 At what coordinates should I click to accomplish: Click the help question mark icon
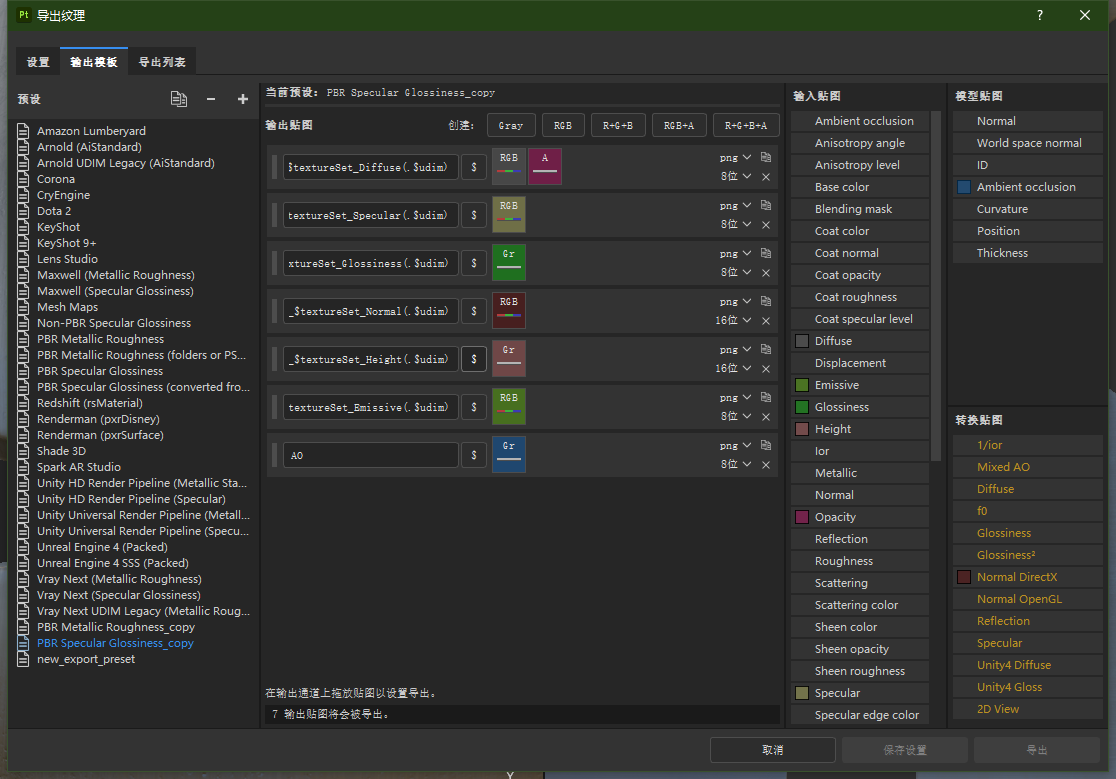pos(1040,15)
